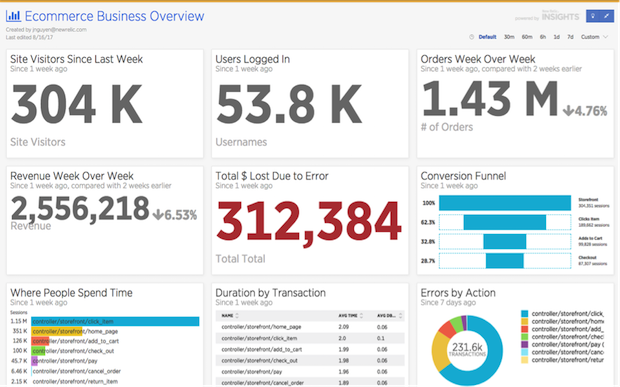Sort table by the AVG DB column arrows
The image size is (620, 387).
coord(400,315)
